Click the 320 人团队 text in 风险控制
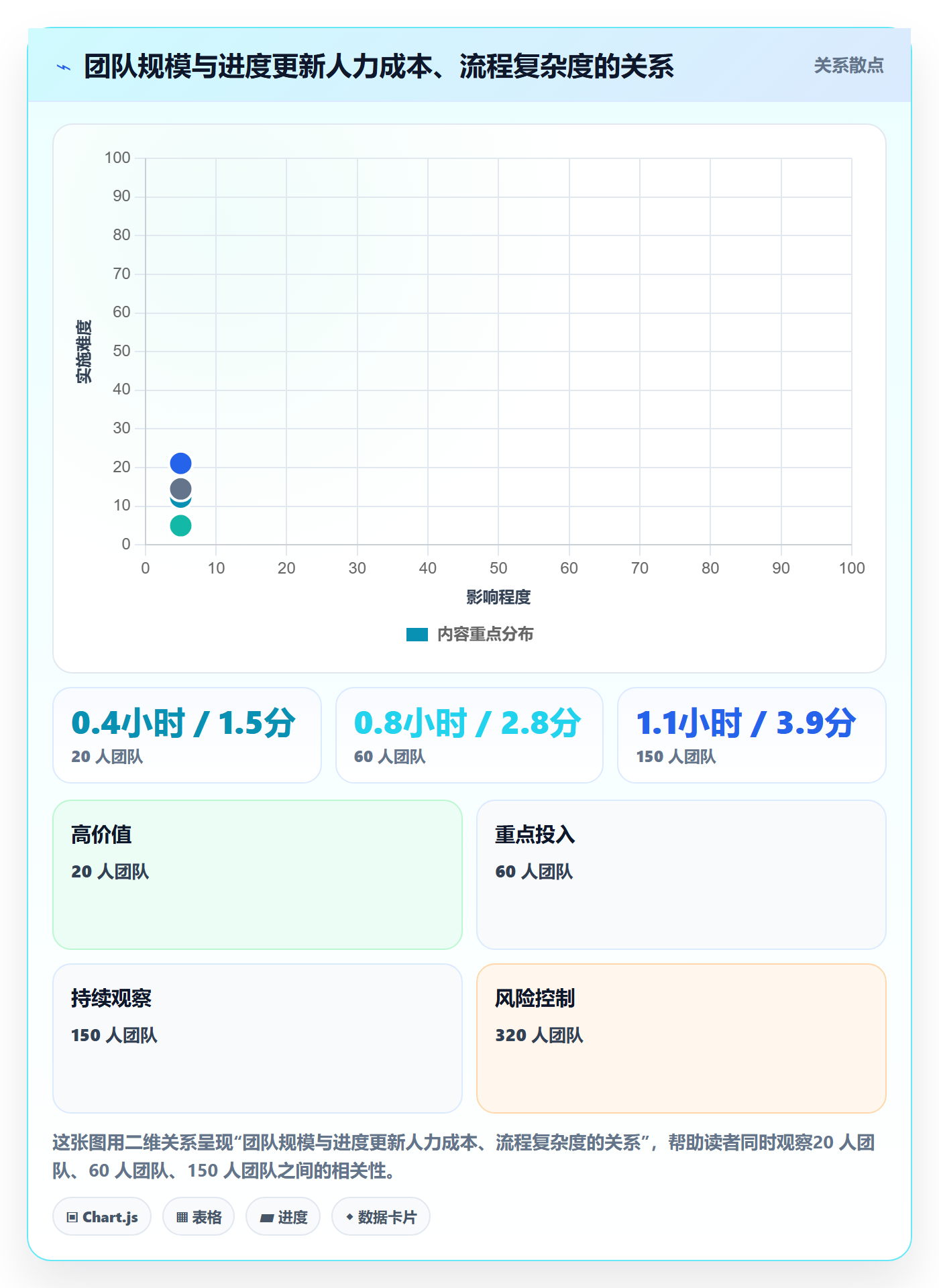This screenshot has width=939, height=1288. 539,1035
